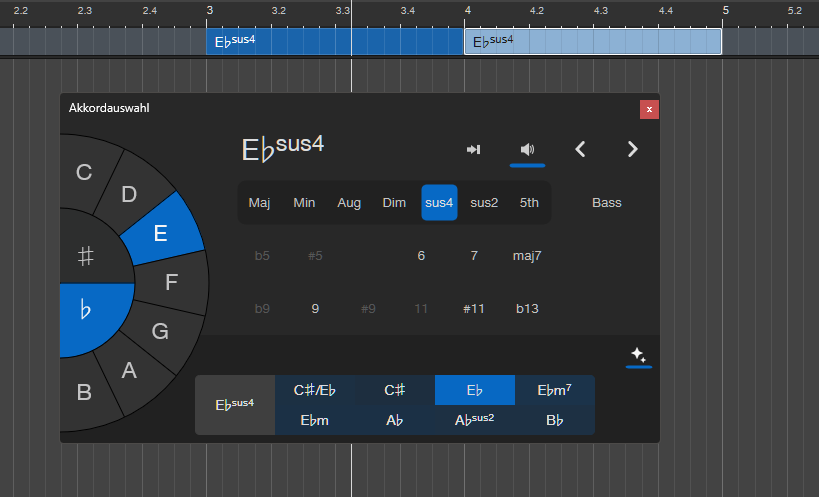The width and height of the screenshot is (819, 497).
Task: Click the insert-and-advance arrow icon
Action: 473,150
